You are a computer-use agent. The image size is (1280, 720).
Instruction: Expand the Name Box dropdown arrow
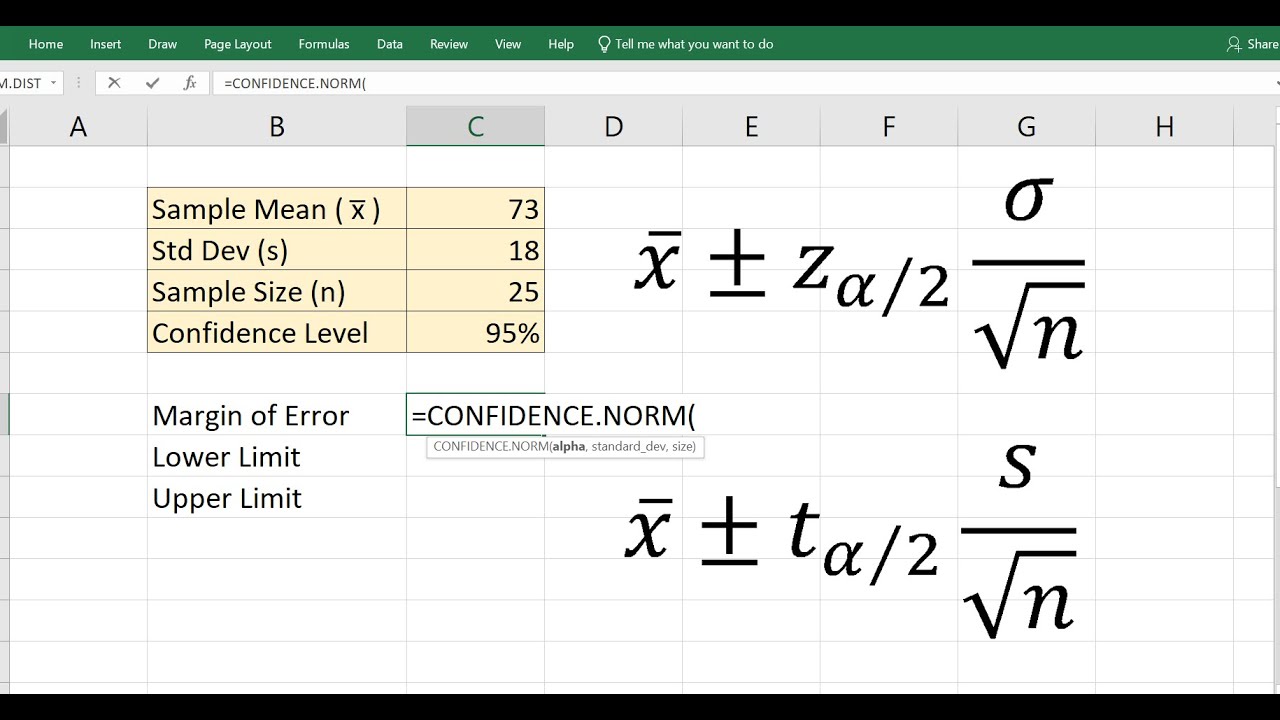[x=53, y=83]
